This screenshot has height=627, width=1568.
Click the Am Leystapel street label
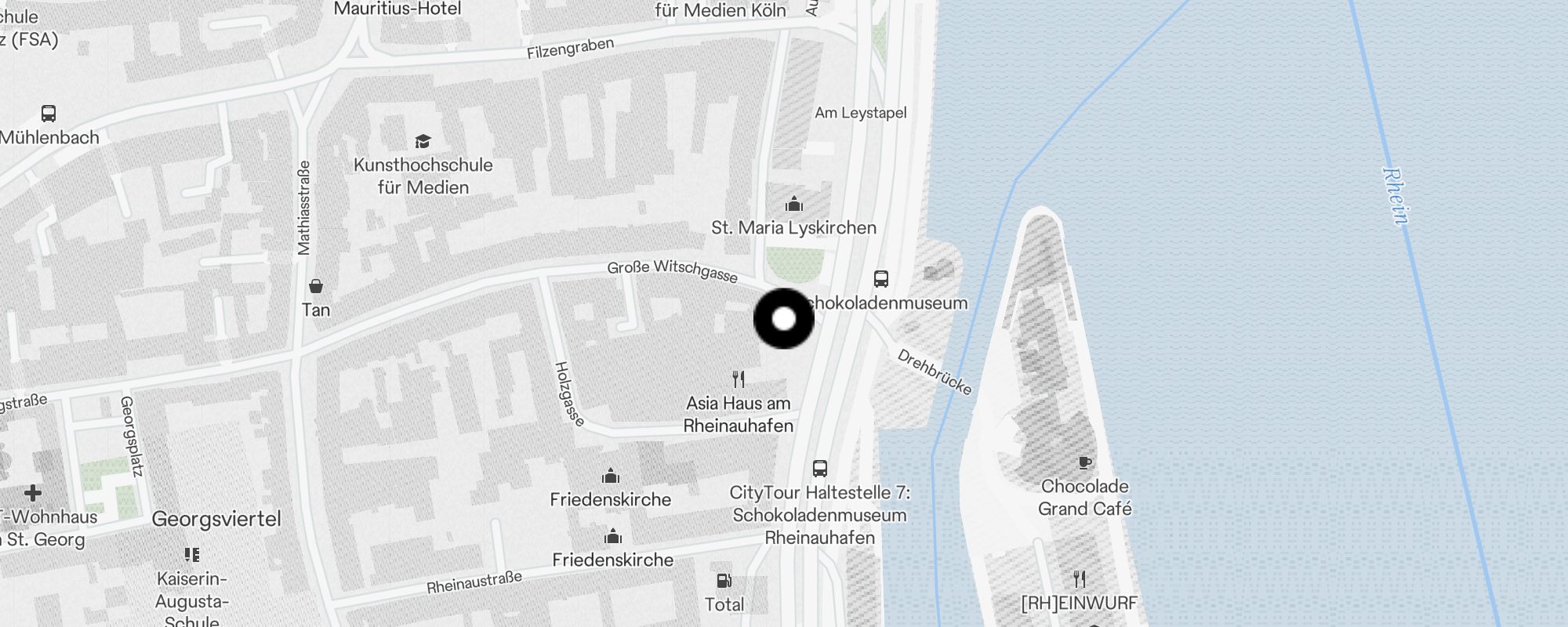coord(861,113)
